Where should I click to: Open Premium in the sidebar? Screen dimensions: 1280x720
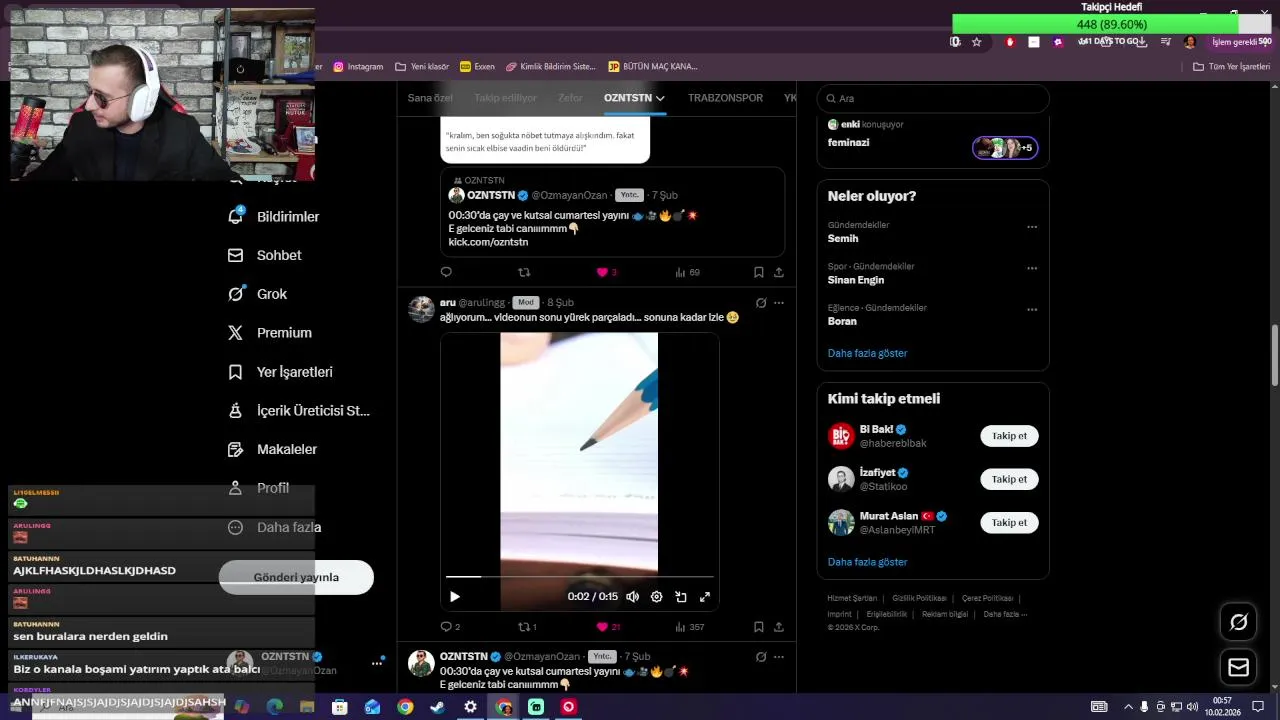(x=270, y=333)
